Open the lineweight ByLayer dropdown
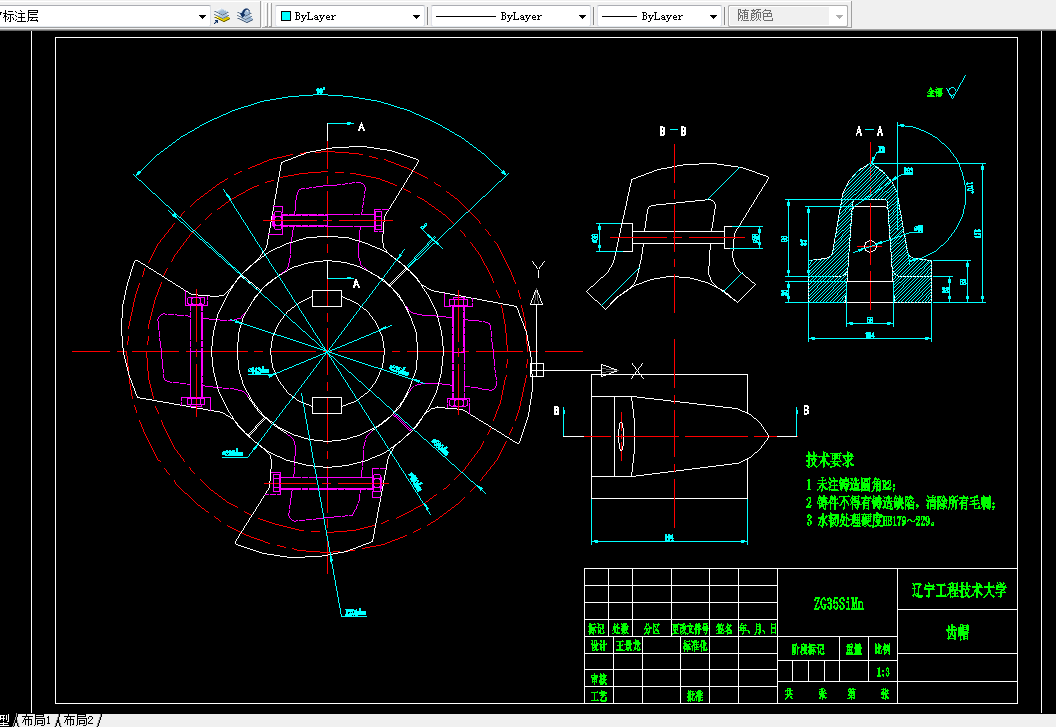The image size is (1056, 727). click(712, 17)
